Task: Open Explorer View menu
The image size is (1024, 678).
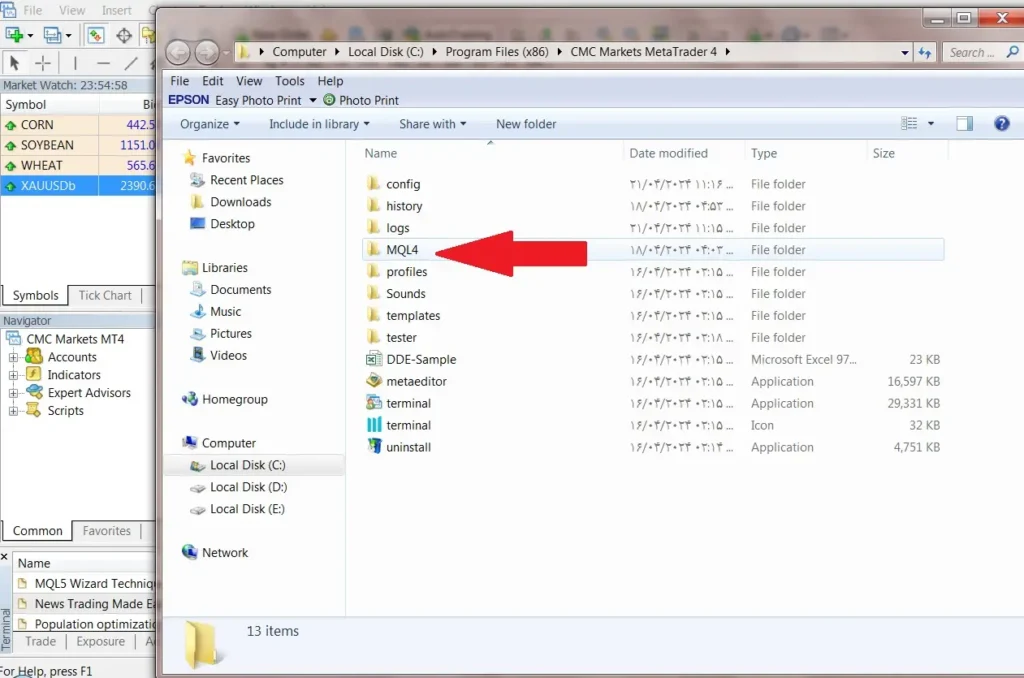Action: [x=249, y=81]
